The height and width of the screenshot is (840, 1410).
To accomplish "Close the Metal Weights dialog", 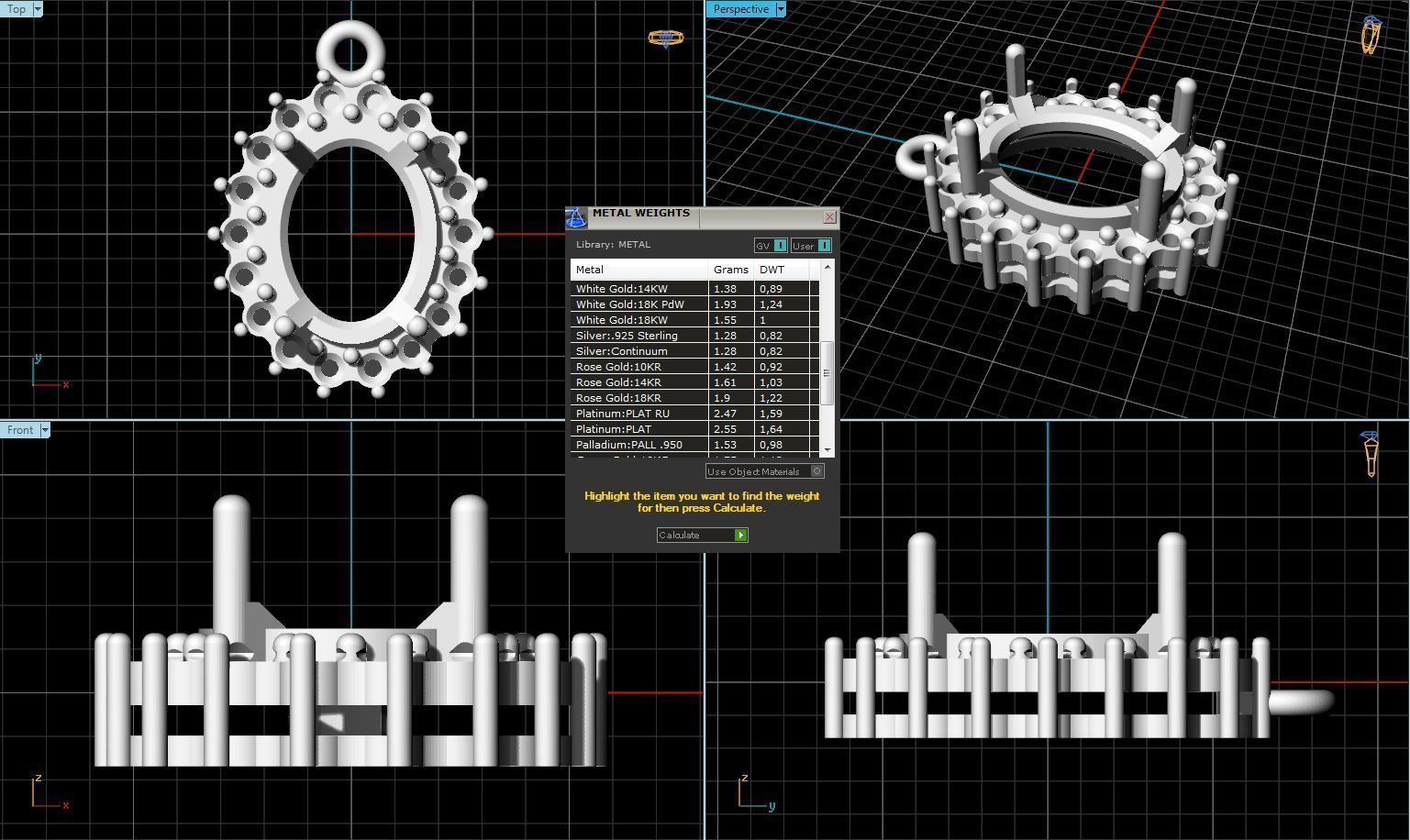I will coord(829,217).
